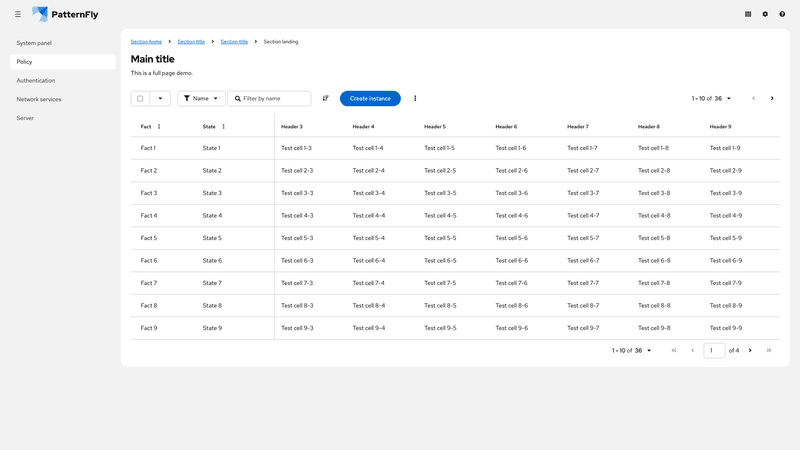This screenshot has width=800, height=450.
Task: Click the sort order icon in toolbar
Action: (326, 98)
